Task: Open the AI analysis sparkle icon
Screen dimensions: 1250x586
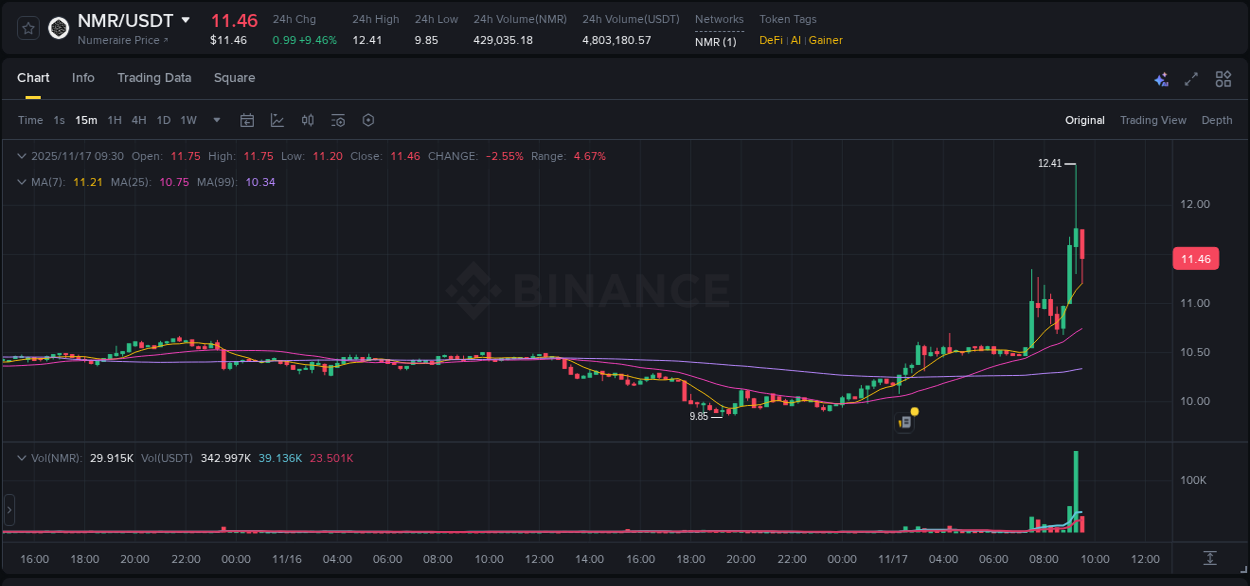Action: [1161, 78]
